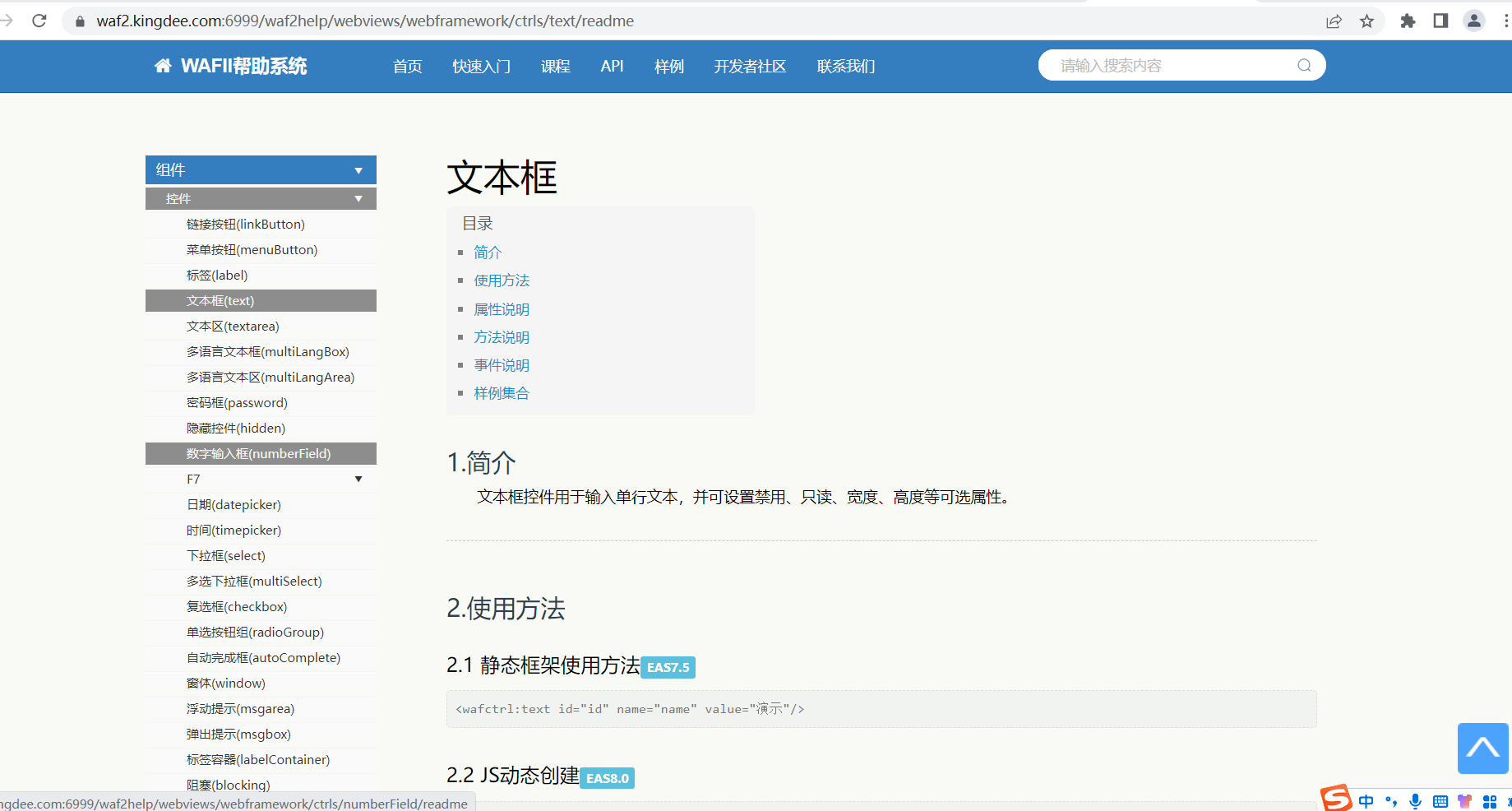1512x811 pixels.
Task: Open the 联系我们 menu item
Action: (x=846, y=67)
